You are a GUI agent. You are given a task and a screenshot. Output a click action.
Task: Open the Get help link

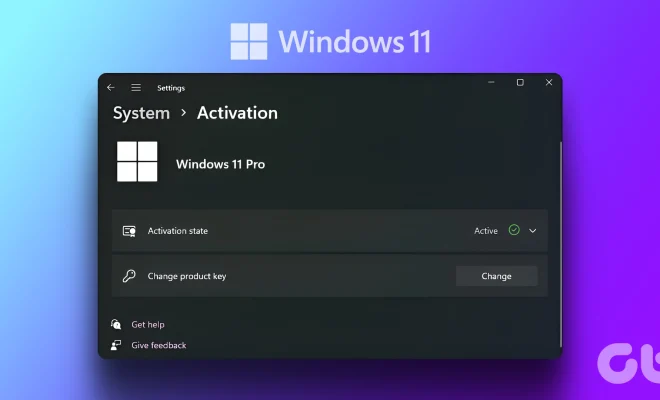point(148,325)
